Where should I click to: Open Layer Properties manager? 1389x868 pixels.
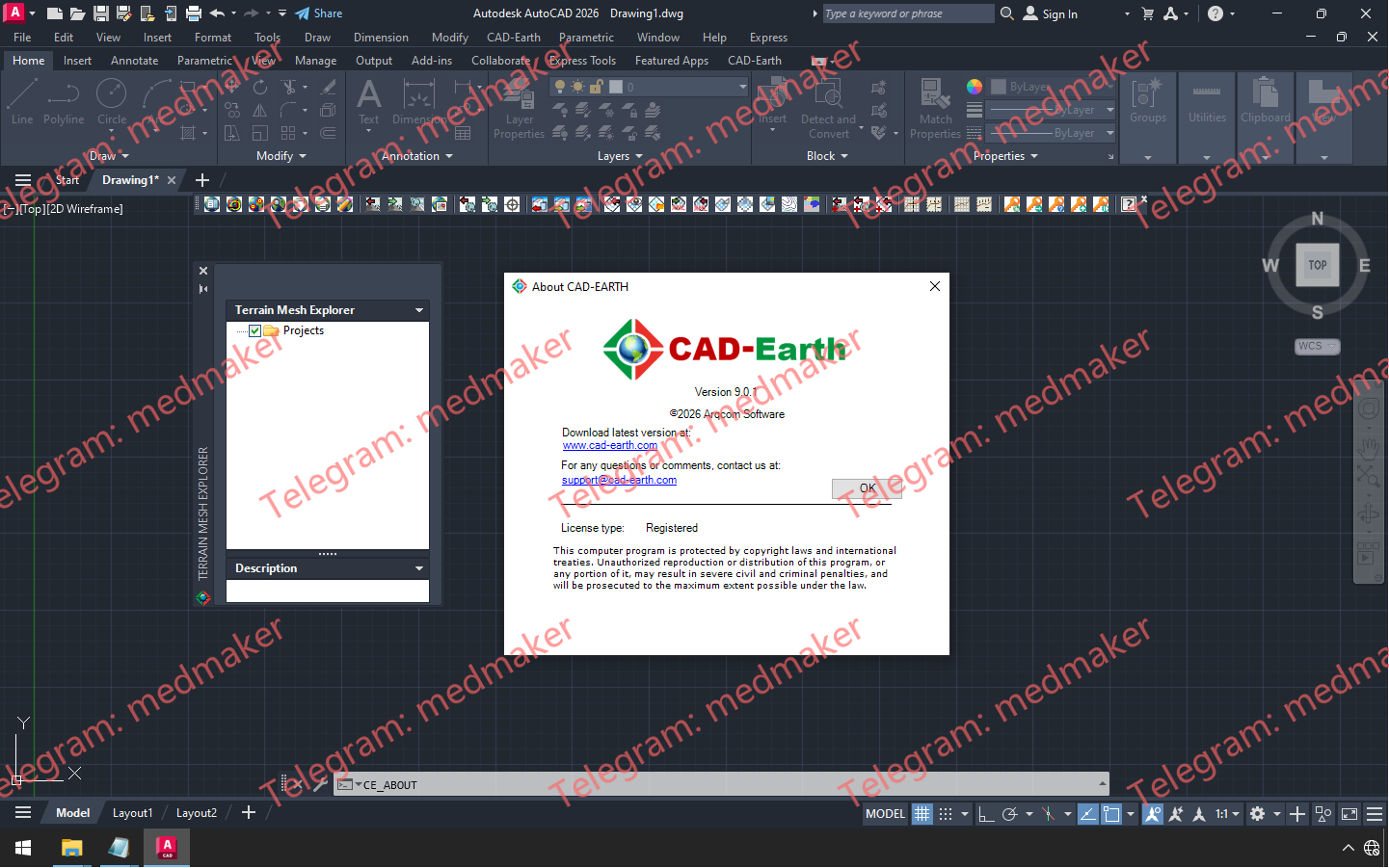click(518, 108)
